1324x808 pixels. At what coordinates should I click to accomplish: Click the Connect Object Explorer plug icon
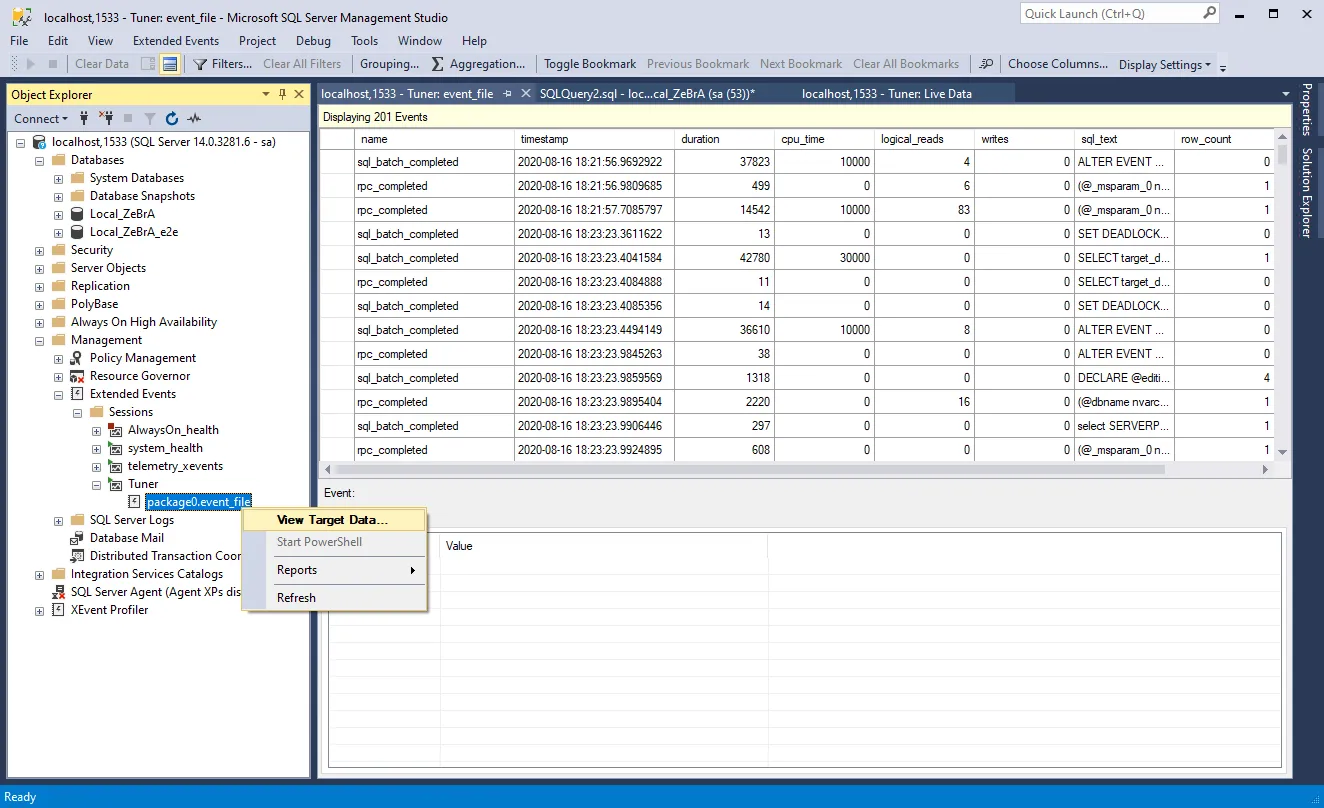click(x=84, y=118)
